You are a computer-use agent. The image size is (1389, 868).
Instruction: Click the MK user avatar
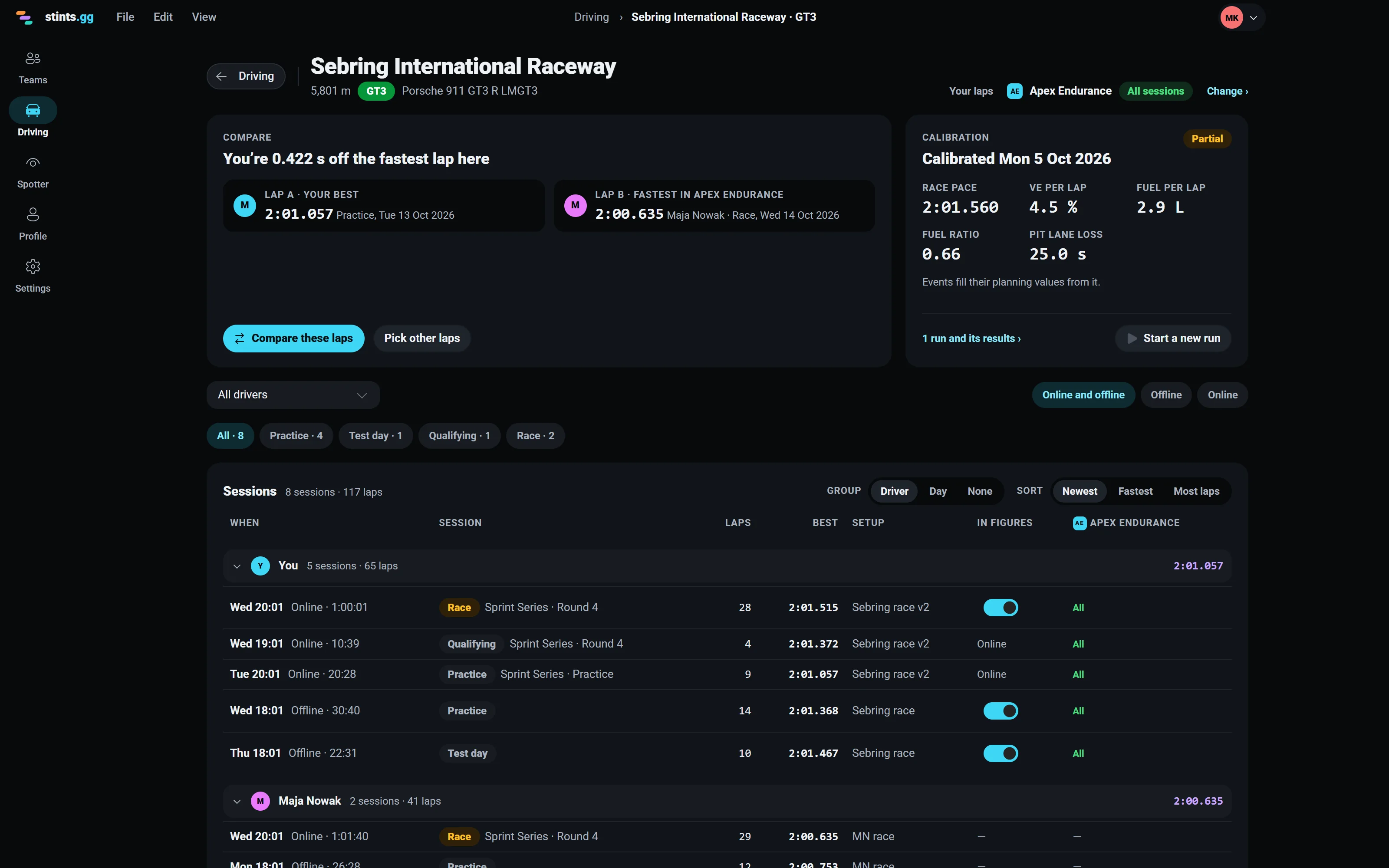[1231, 17]
